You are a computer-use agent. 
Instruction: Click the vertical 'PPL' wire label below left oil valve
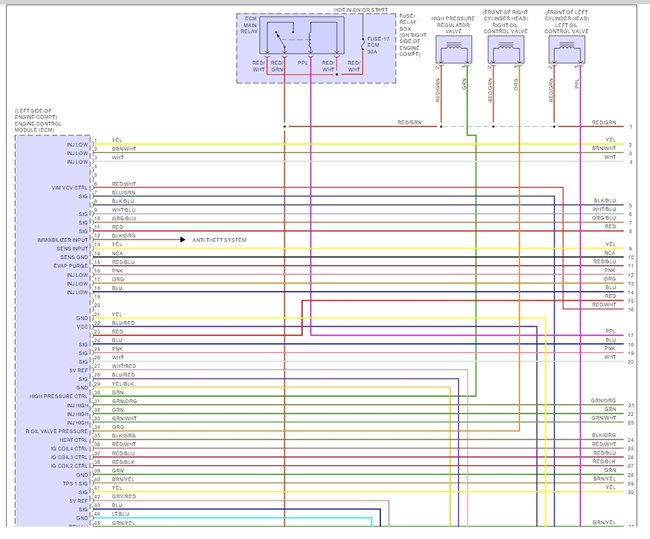click(x=577, y=84)
